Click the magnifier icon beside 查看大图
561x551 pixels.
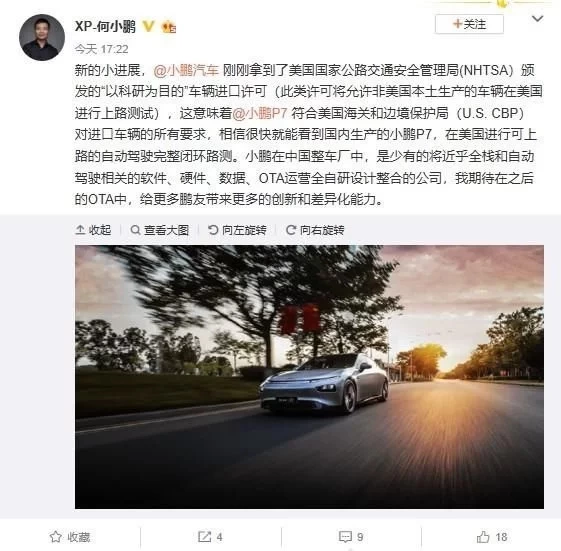point(135,230)
